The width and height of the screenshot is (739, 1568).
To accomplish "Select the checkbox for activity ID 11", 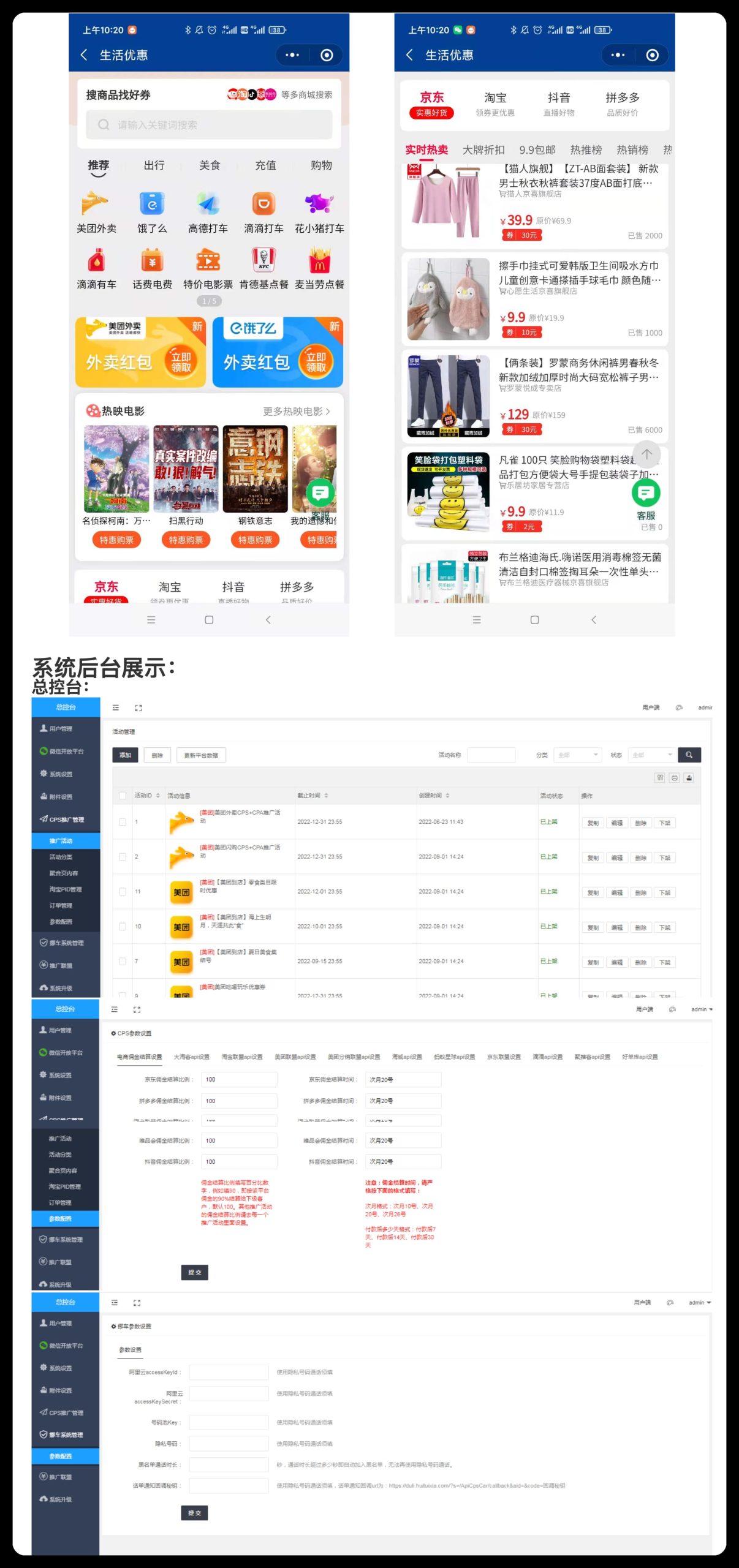I will click(123, 892).
